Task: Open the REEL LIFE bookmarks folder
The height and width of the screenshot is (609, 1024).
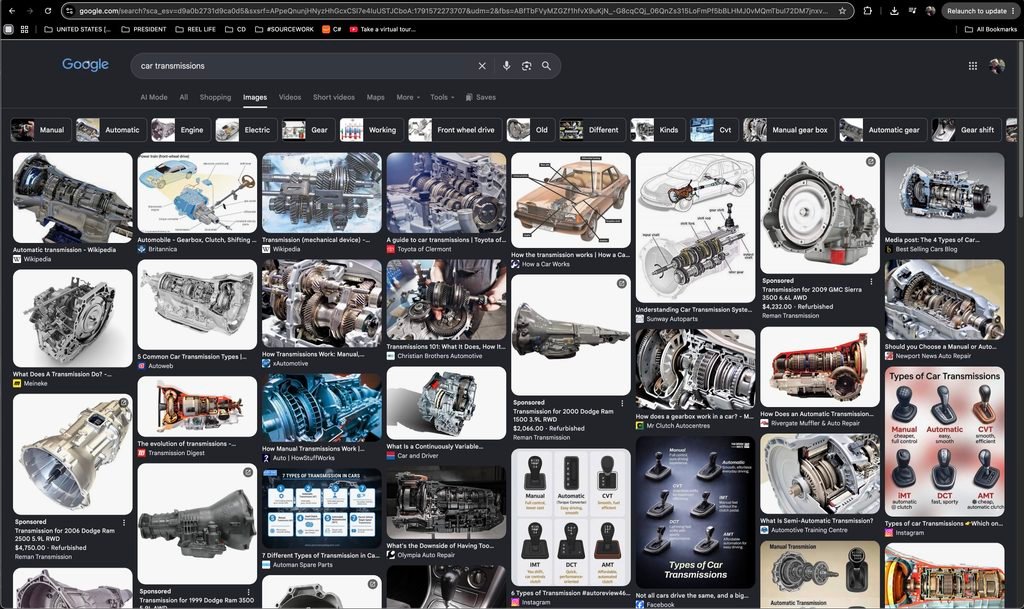Action: tap(195, 29)
